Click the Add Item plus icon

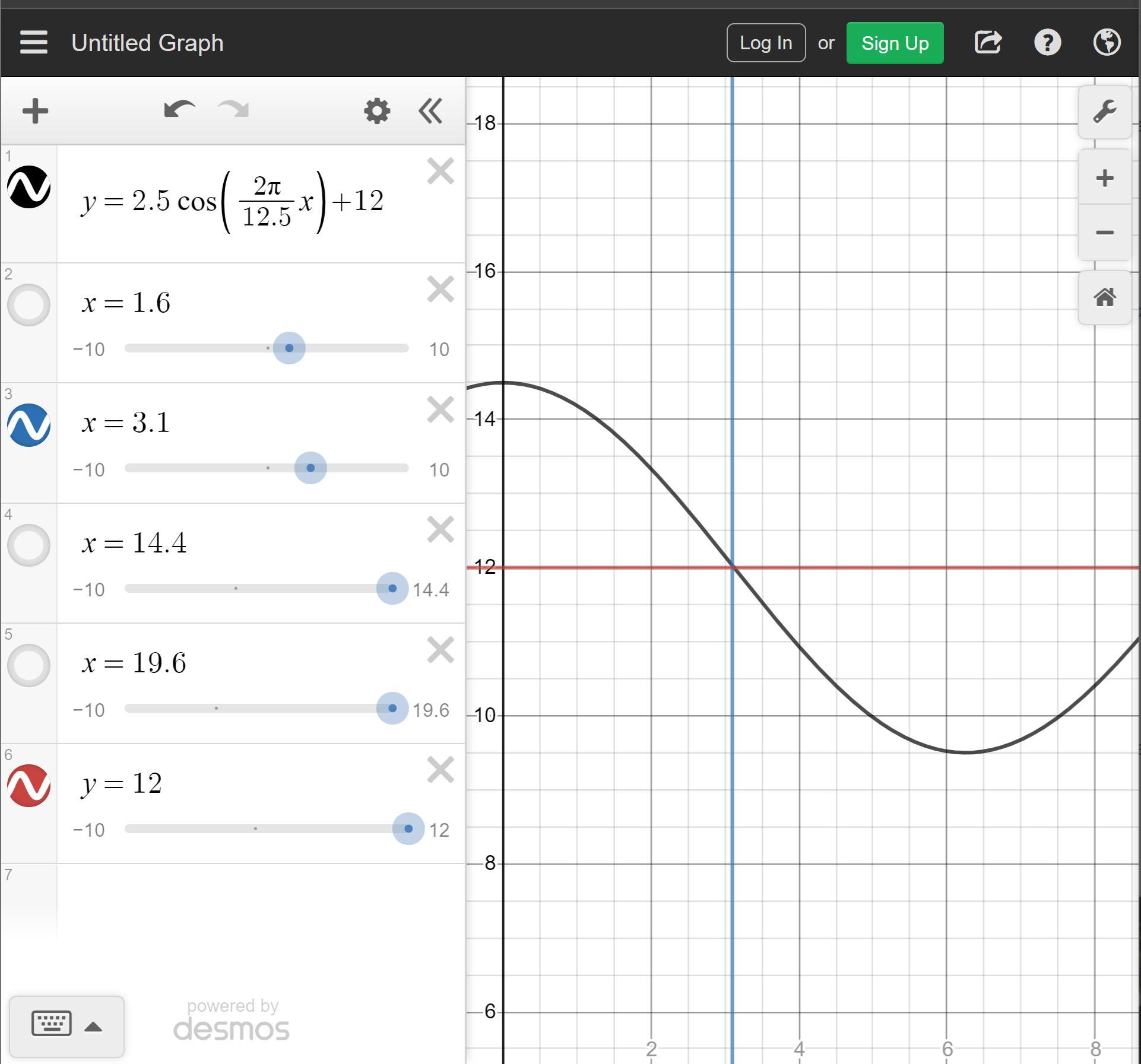coord(35,111)
